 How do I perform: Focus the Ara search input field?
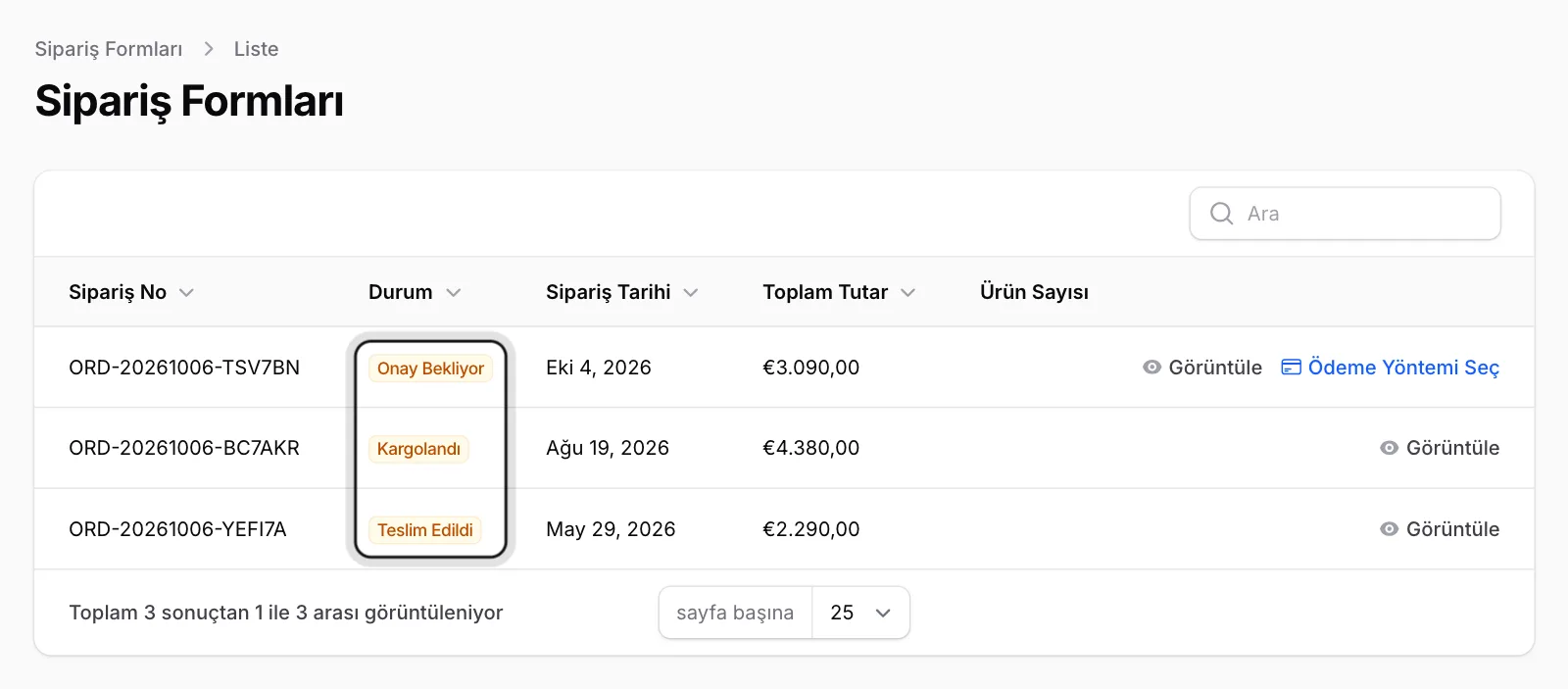(1345, 214)
